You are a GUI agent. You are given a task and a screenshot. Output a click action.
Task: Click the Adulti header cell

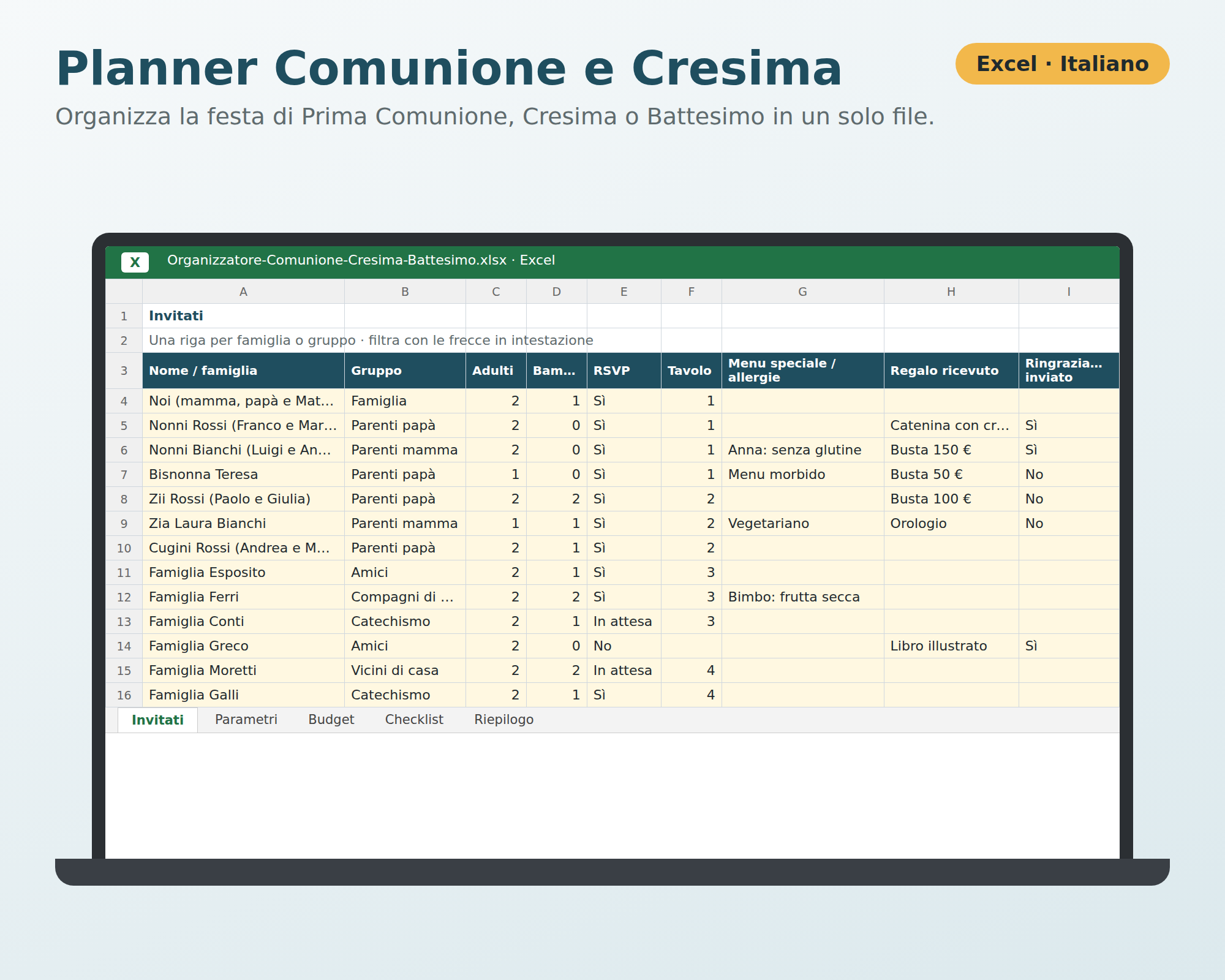[496, 371]
